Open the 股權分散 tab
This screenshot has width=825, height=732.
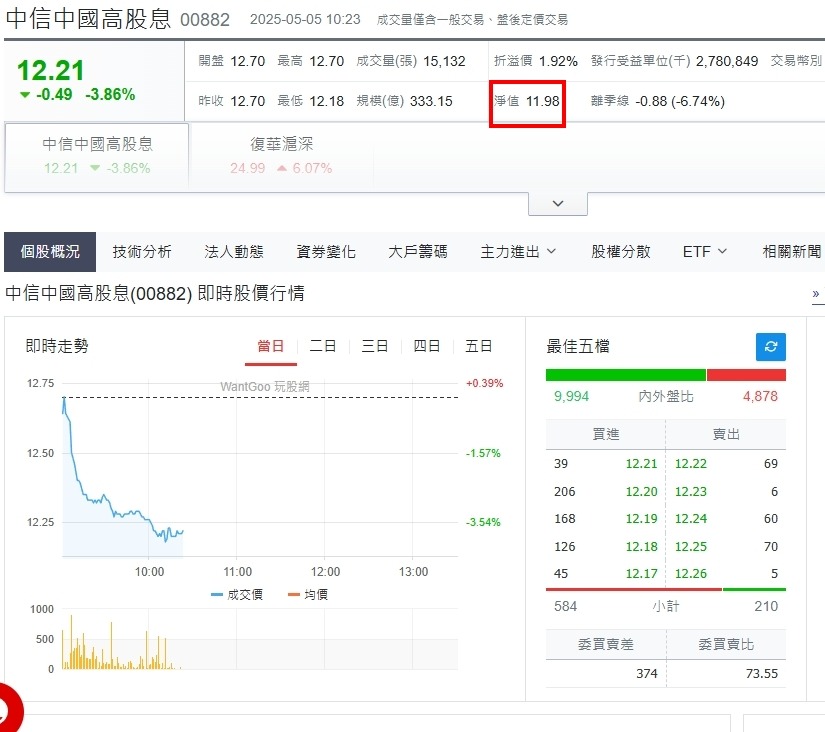[621, 252]
